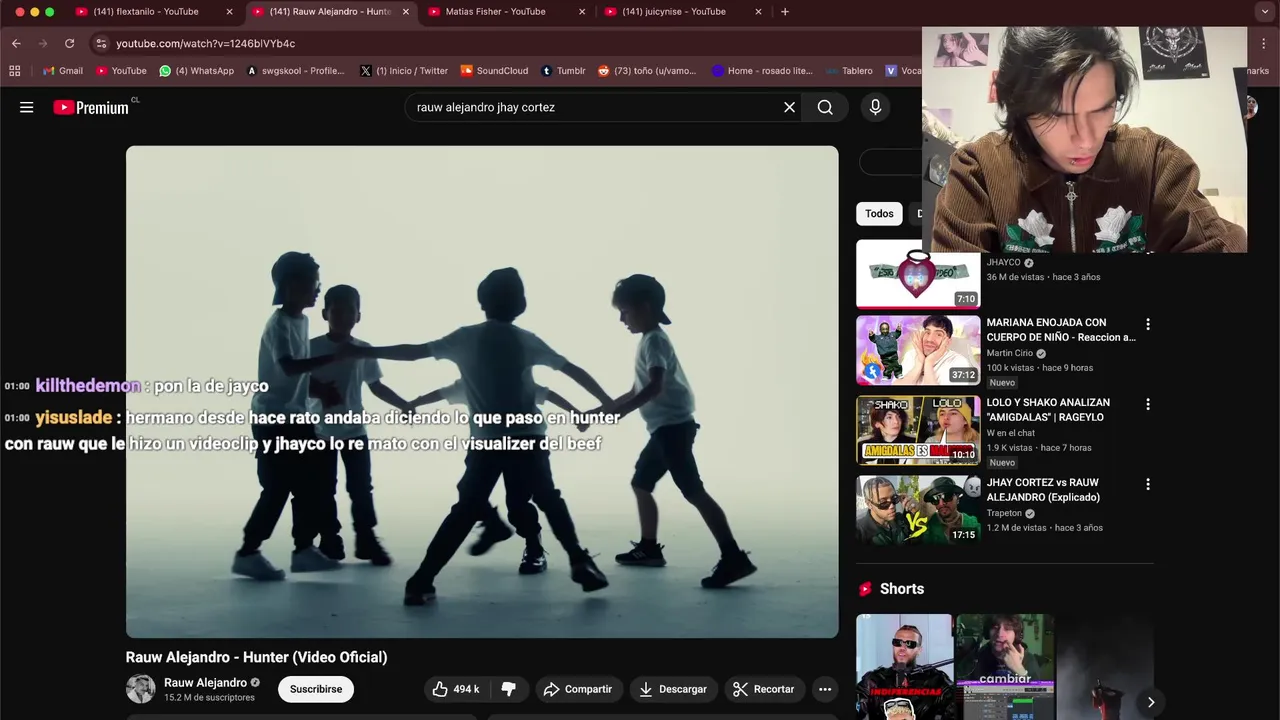
Task: Activate voice search microphone
Action: [875, 107]
